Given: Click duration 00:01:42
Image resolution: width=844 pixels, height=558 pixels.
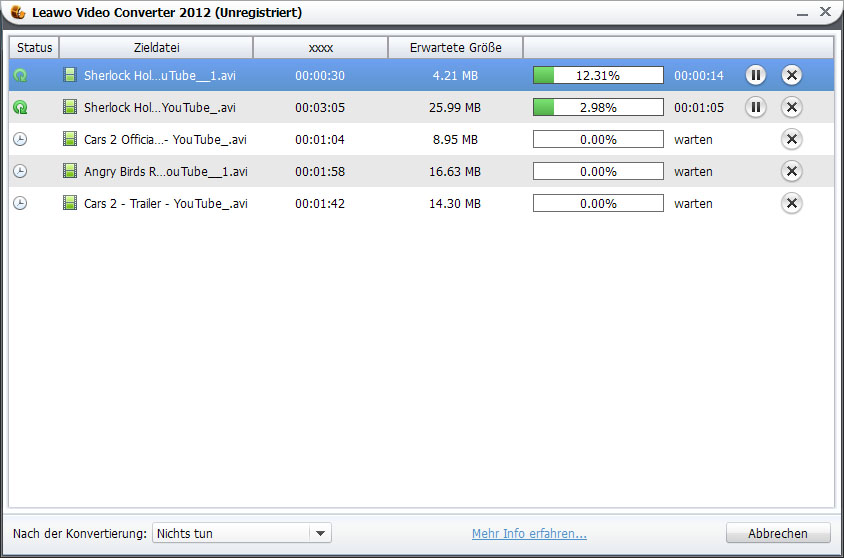Looking at the screenshot, I should point(320,203).
